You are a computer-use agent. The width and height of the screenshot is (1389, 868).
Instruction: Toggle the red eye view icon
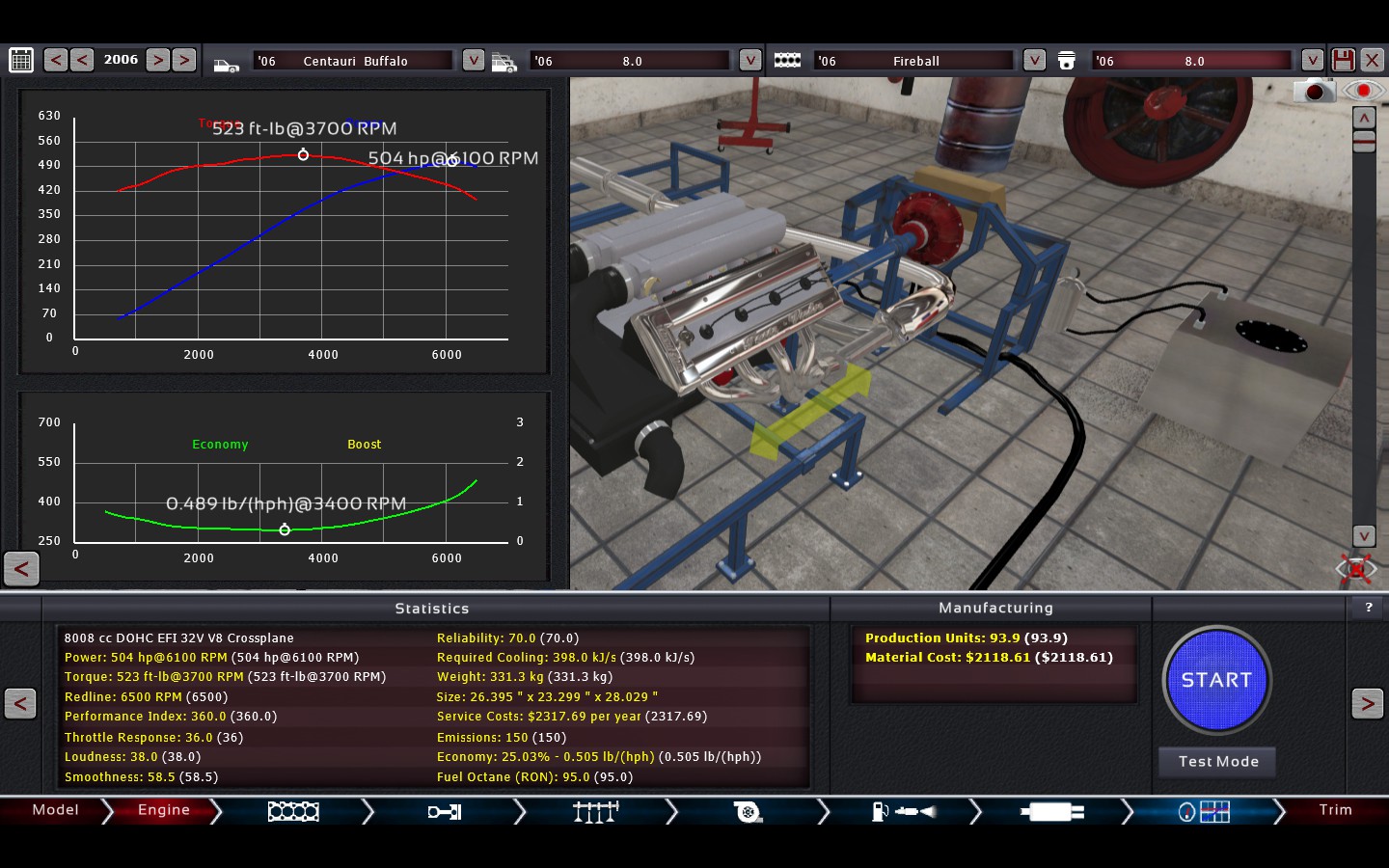click(1363, 91)
